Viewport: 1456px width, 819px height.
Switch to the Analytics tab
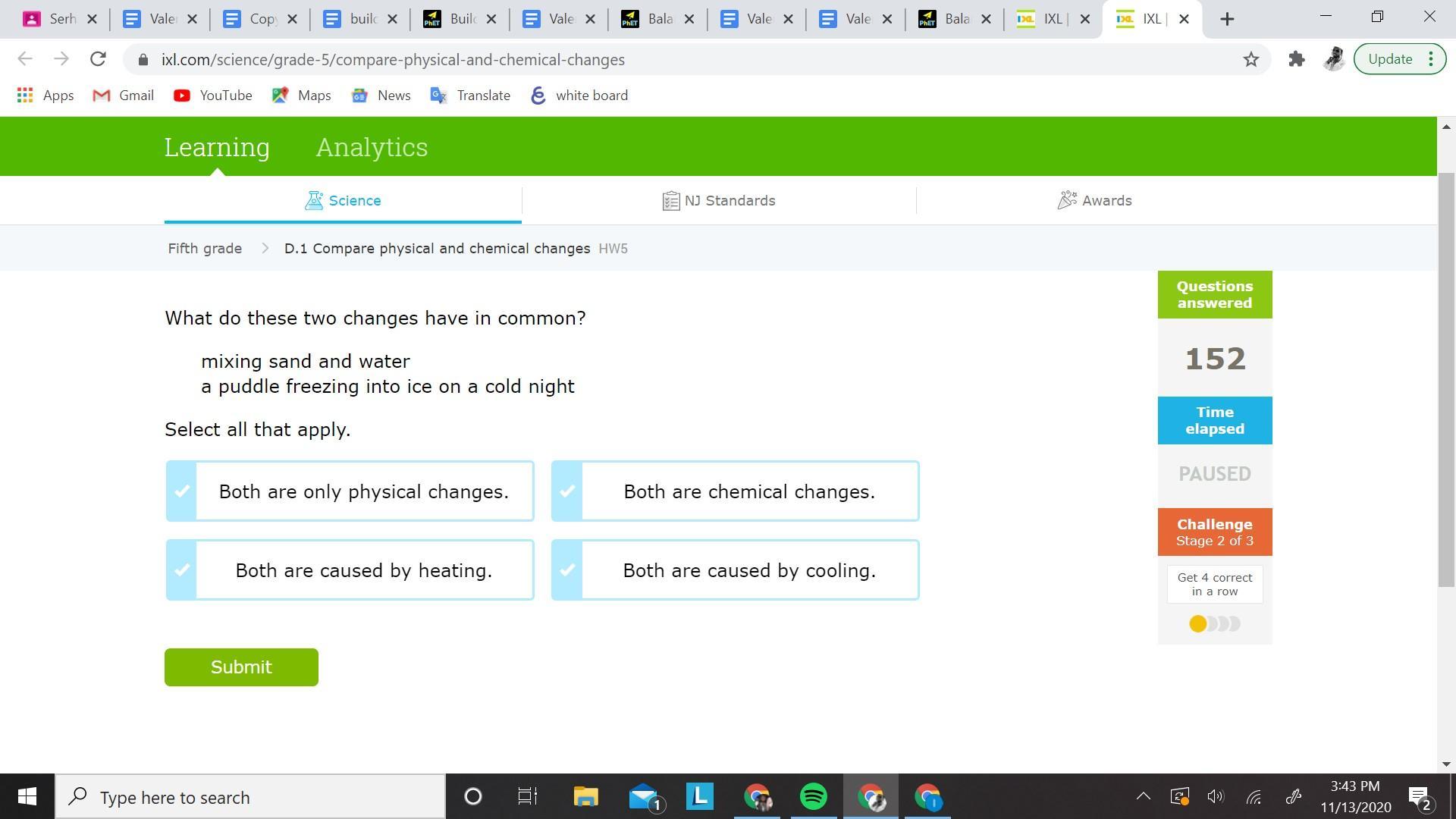click(372, 147)
